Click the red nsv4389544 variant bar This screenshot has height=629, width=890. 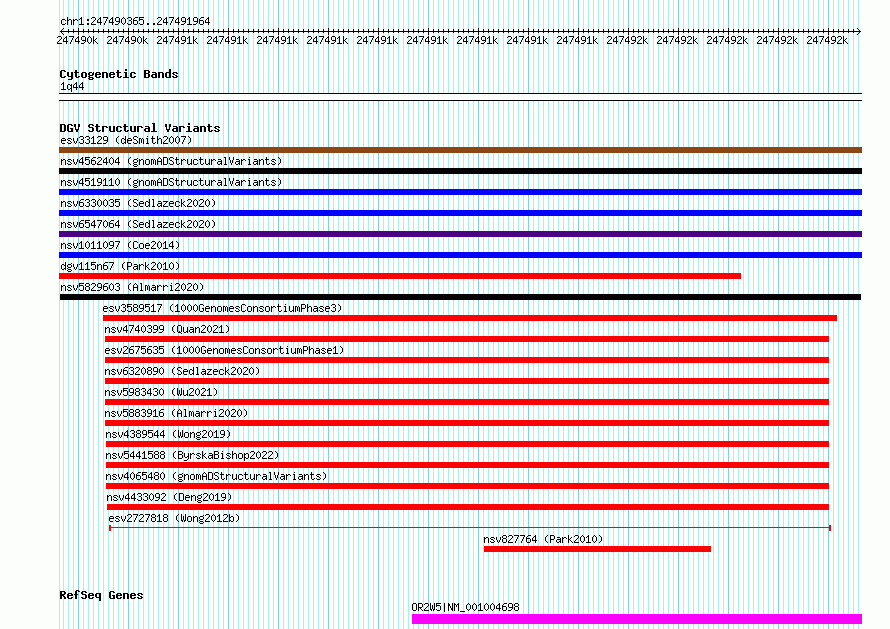(467, 444)
